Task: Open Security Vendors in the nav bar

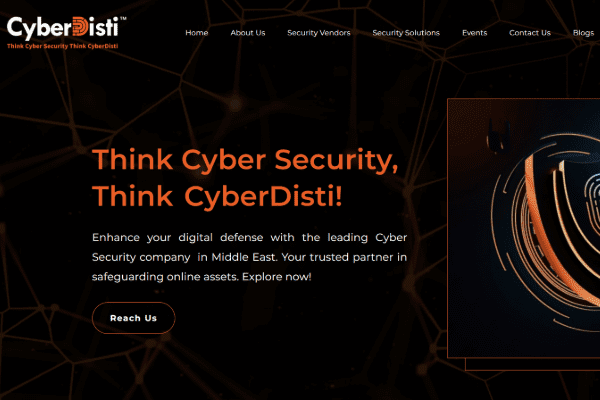Action: click(319, 33)
